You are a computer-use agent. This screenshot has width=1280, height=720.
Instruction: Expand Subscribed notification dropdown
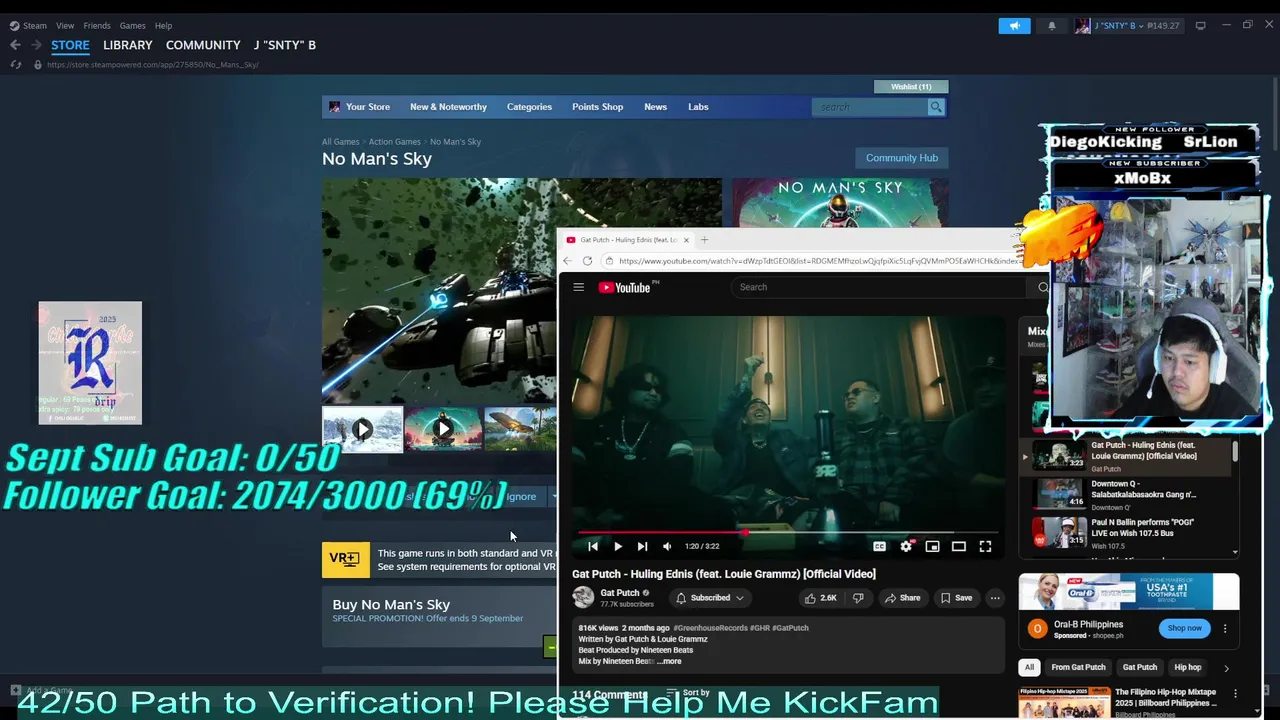pos(710,598)
